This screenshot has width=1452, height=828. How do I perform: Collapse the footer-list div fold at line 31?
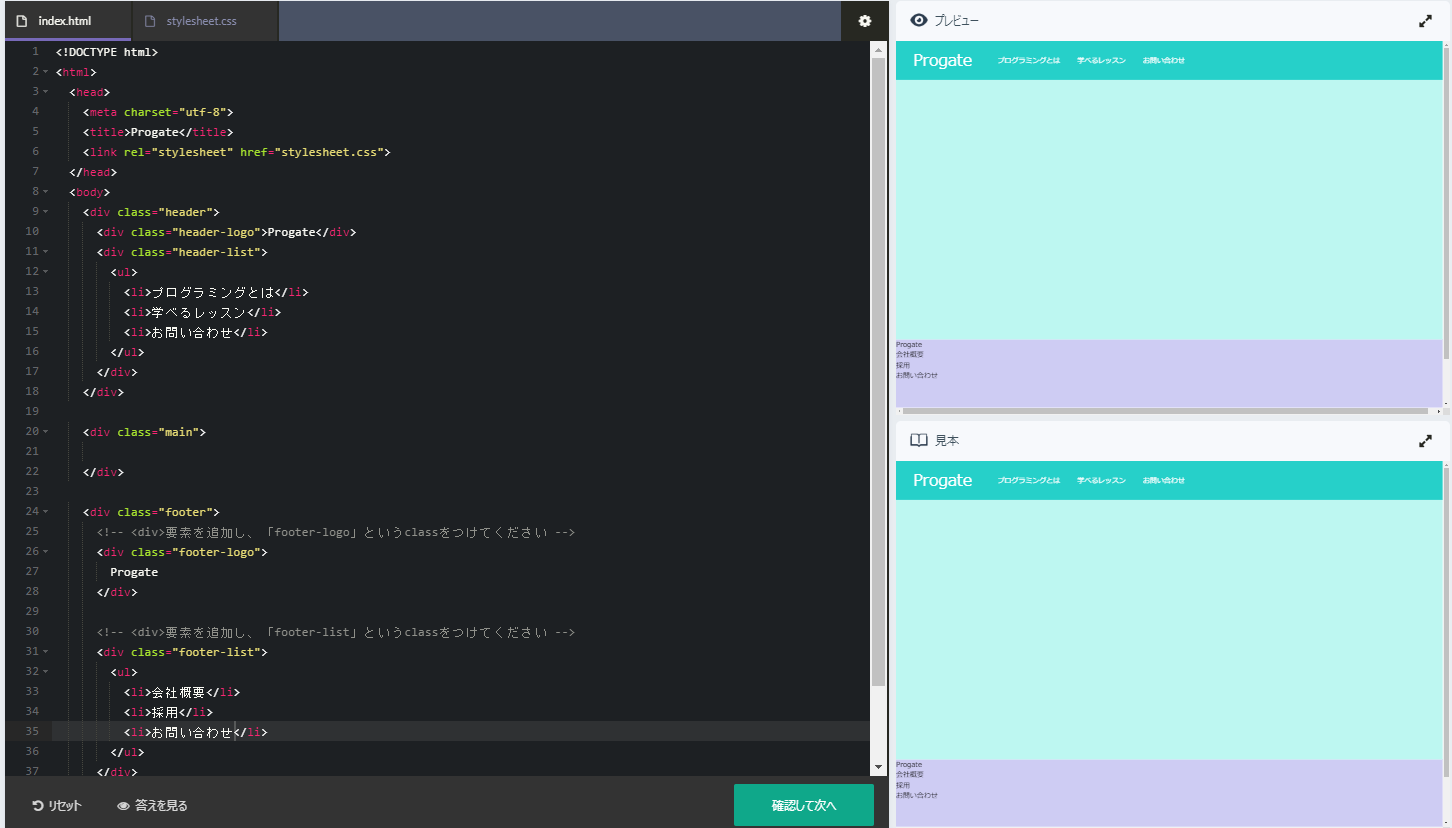pyautogui.click(x=45, y=652)
